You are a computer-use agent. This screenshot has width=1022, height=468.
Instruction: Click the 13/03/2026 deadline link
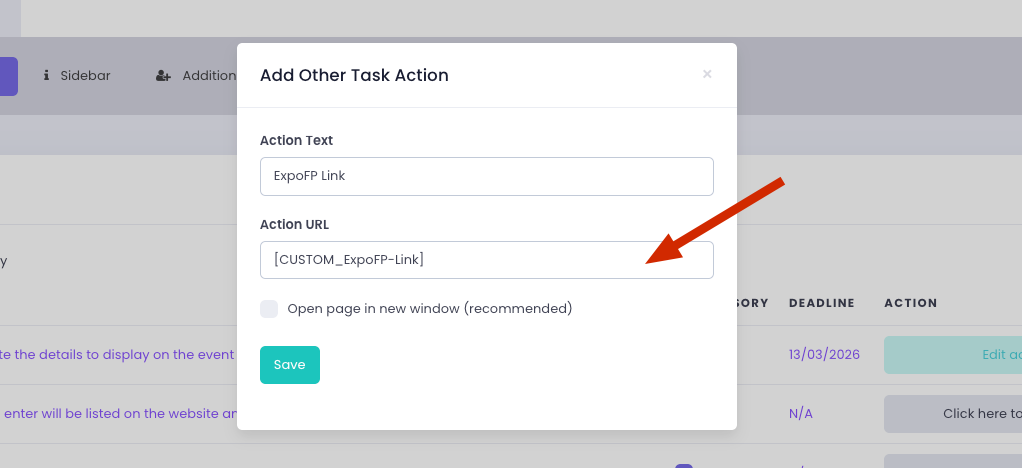[x=821, y=354]
